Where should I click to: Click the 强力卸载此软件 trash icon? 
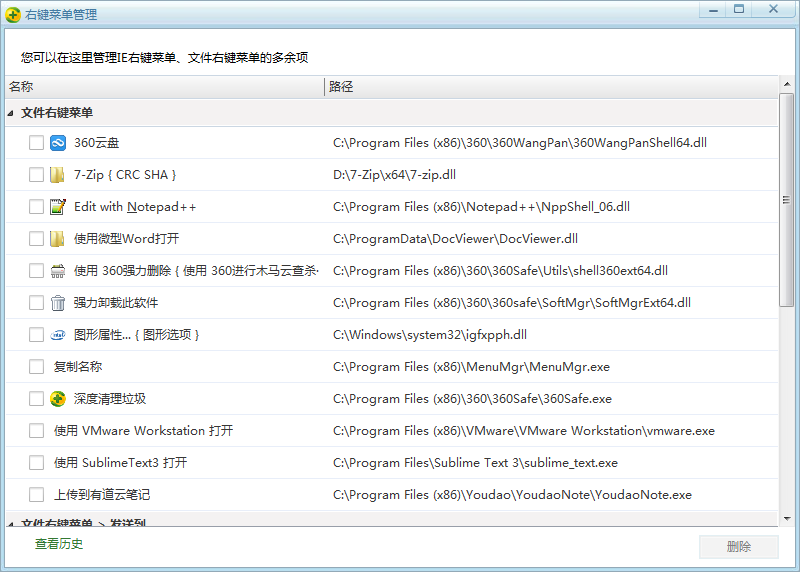58,303
